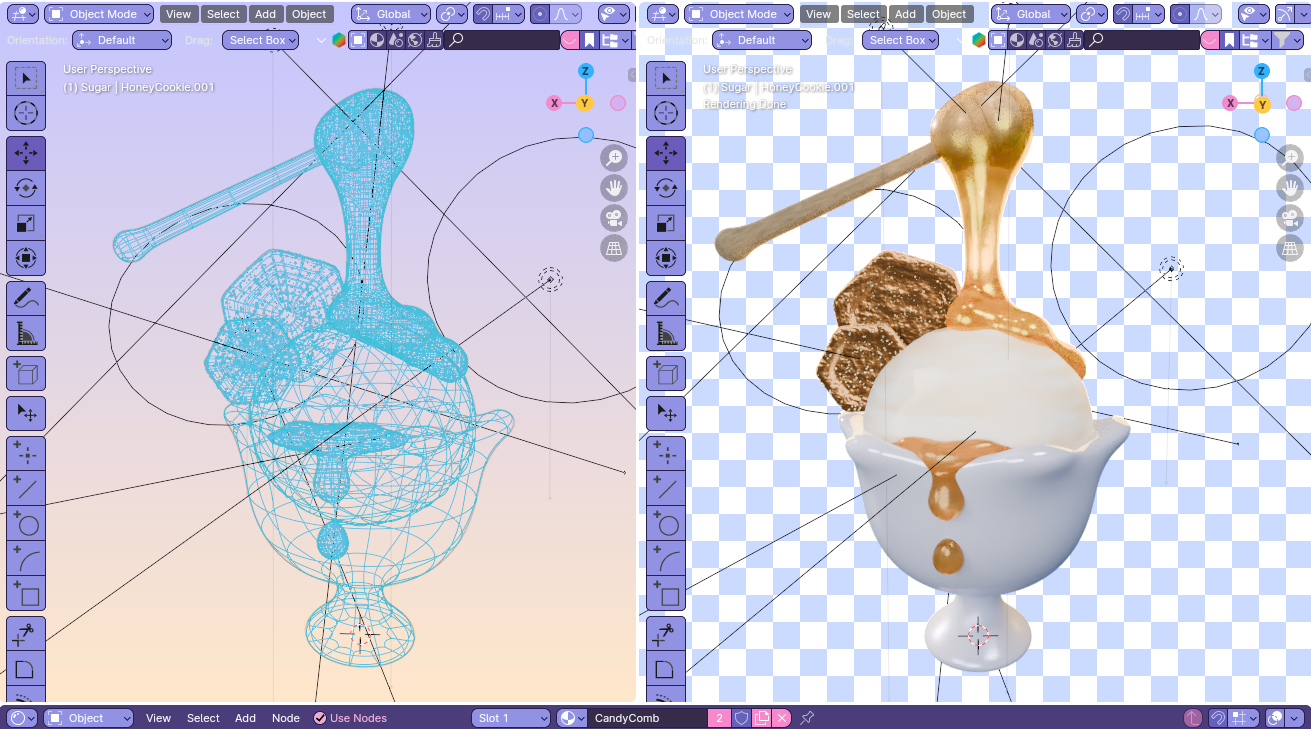Image resolution: width=1311 pixels, height=729 pixels.
Task: Click the camera view gizmo in left viewport
Action: [x=613, y=218]
